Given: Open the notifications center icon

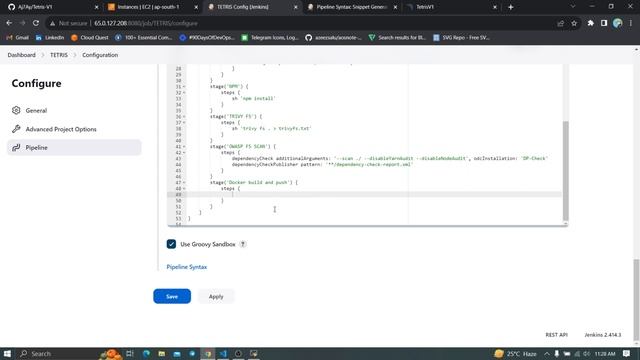Looking at the screenshot, I should click(x=627, y=353).
